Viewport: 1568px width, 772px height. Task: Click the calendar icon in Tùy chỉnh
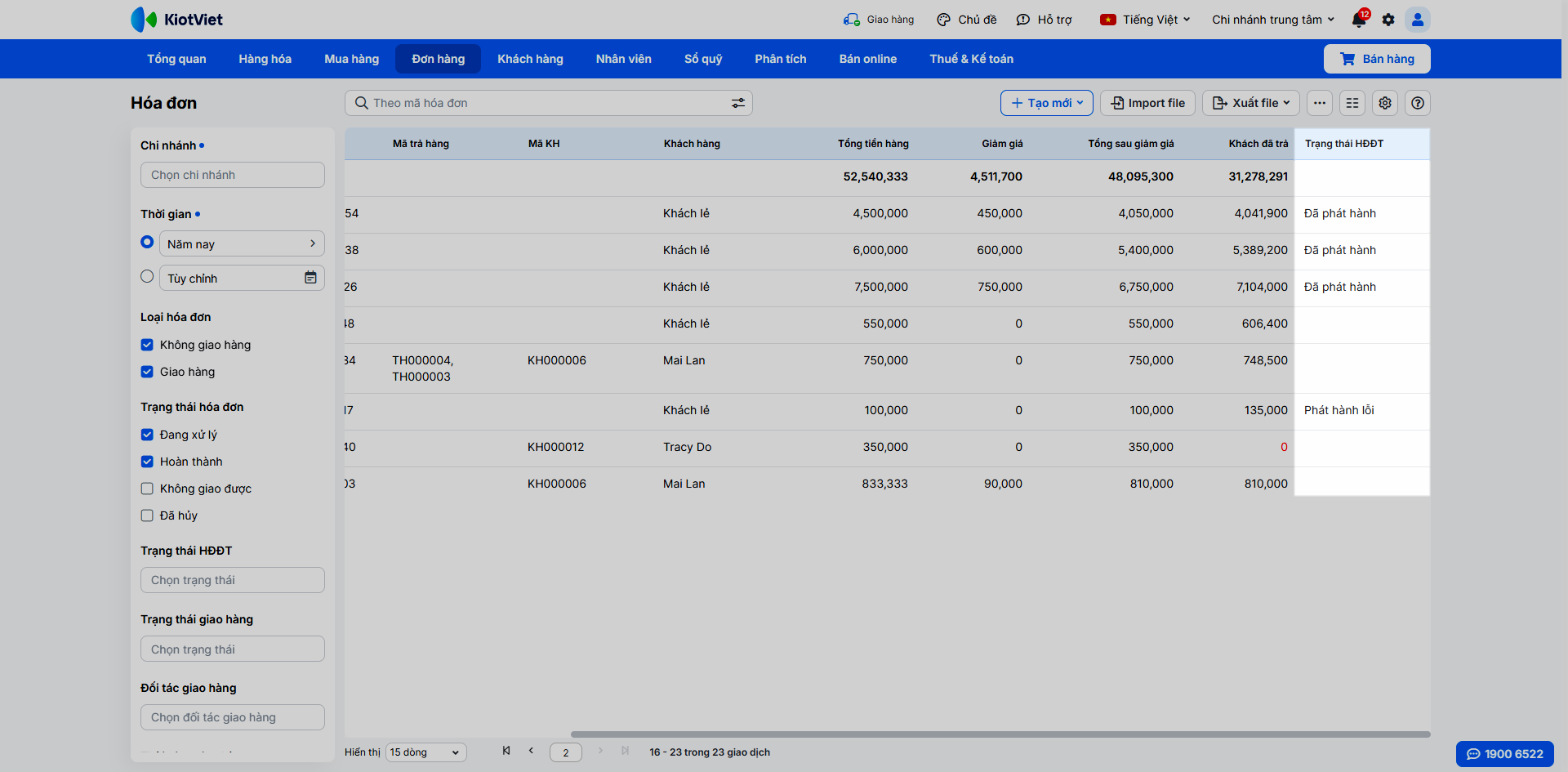coord(310,278)
